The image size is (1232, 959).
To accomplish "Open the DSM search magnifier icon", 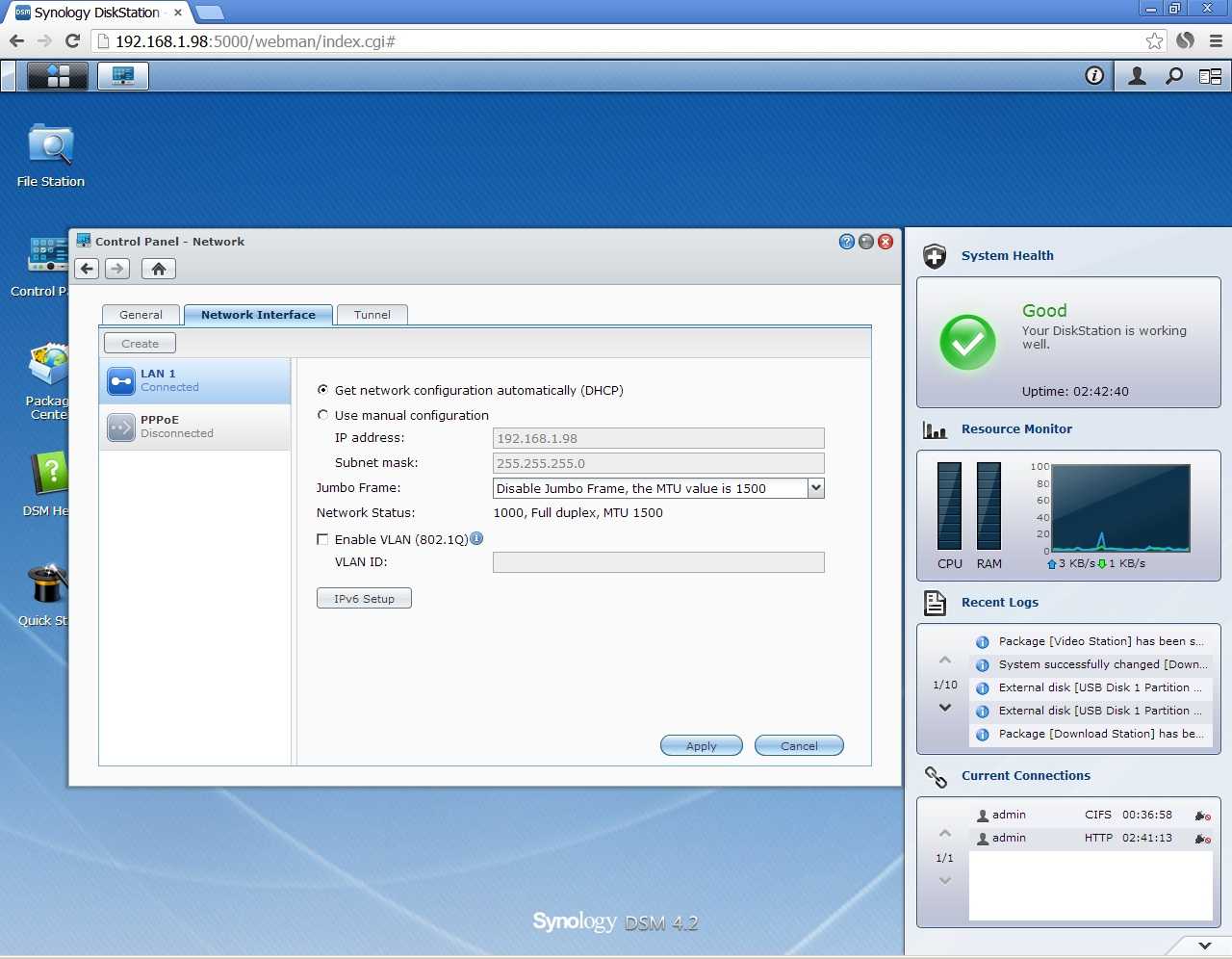I will point(1173,76).
